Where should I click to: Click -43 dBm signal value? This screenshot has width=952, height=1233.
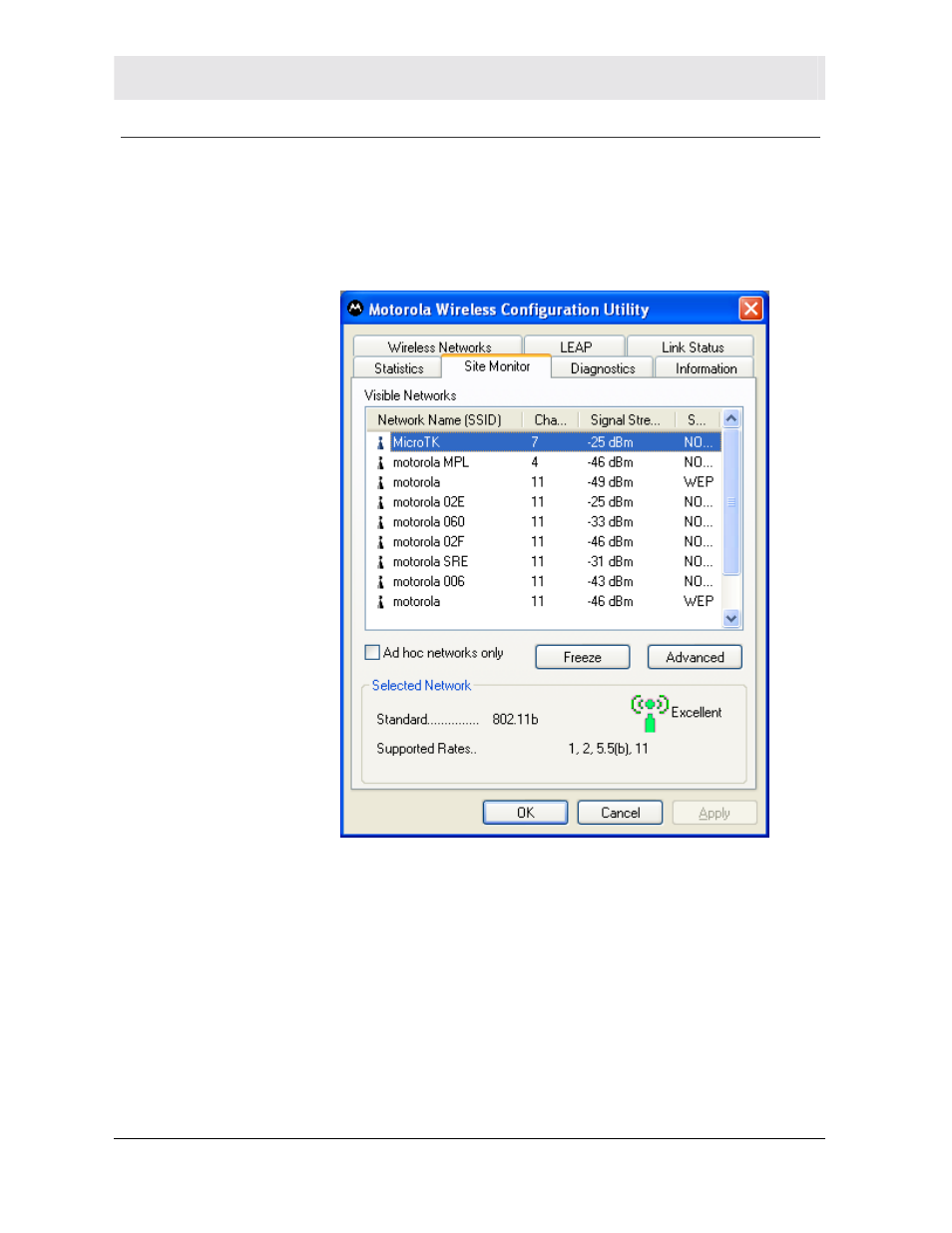610,582
